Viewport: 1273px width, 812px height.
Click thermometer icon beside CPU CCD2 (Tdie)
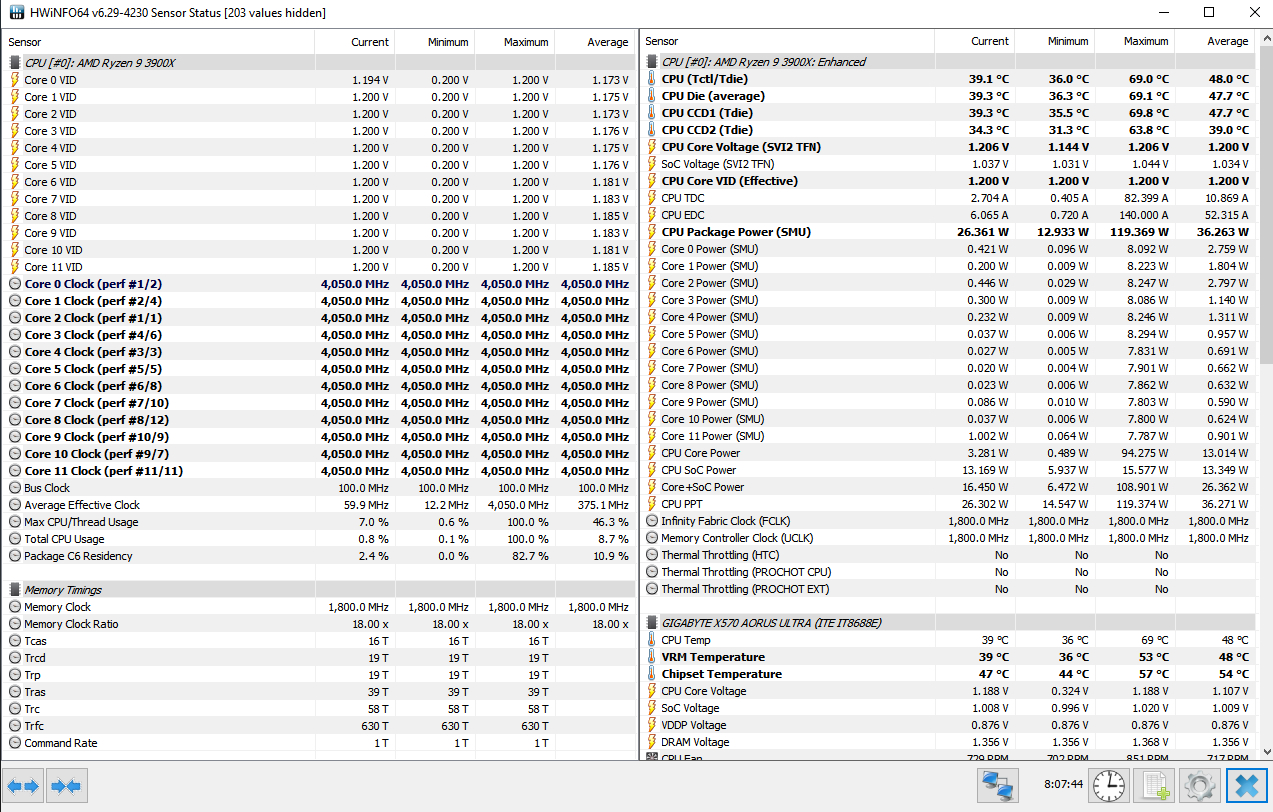click(652, 130)
